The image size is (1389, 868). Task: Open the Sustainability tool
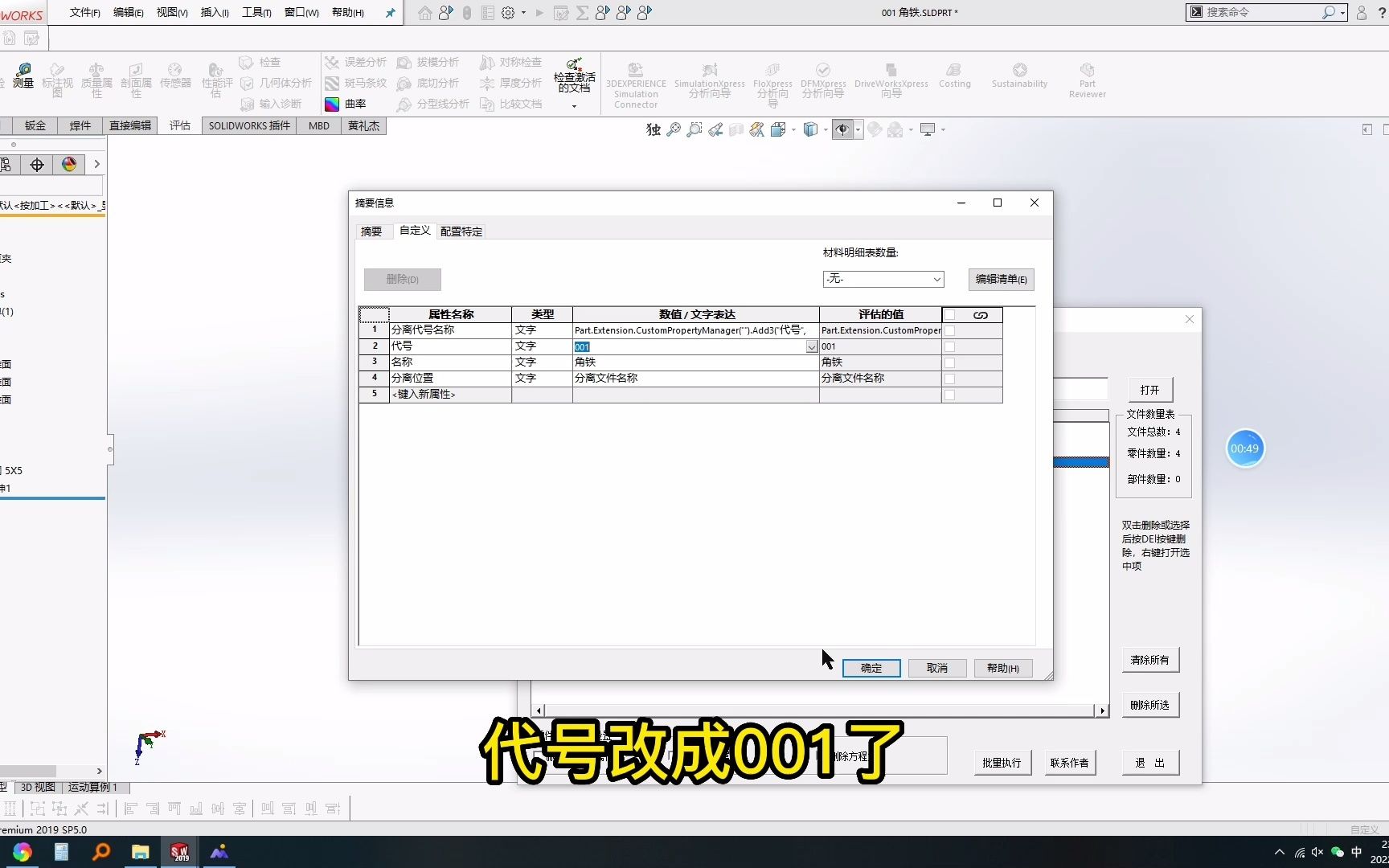point(1018,76)
